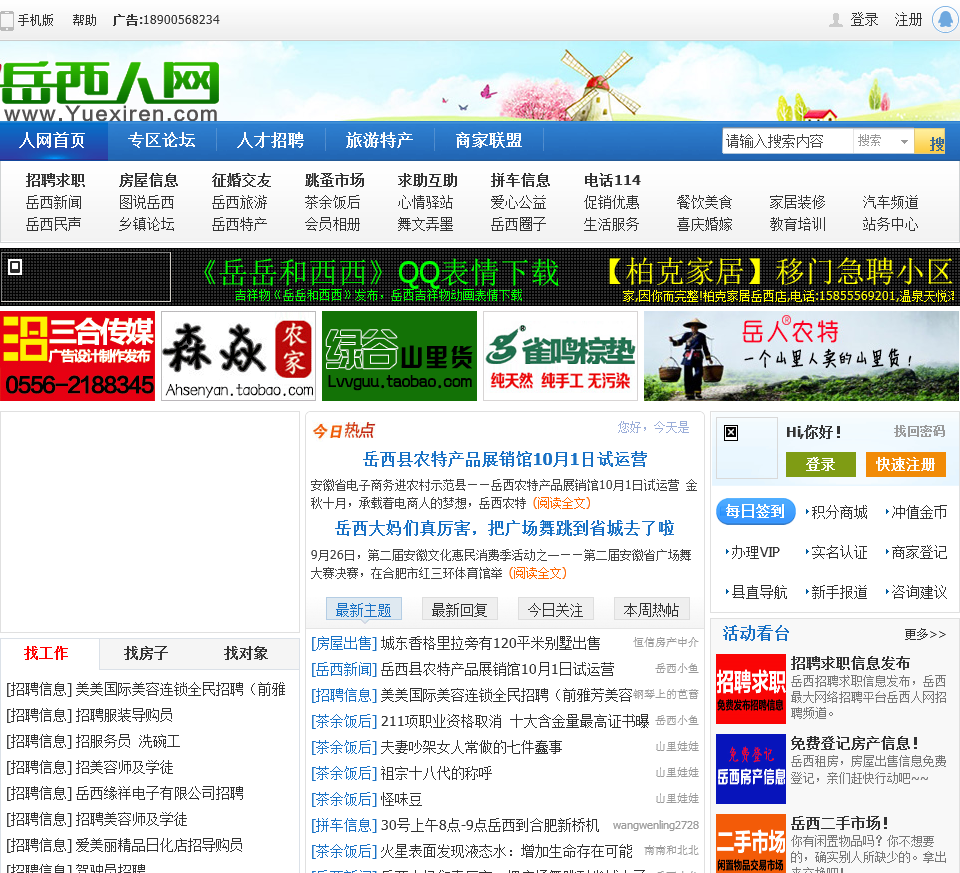
Task: Switch to the 找对象 tab
Action: click(x=246, y=653)
